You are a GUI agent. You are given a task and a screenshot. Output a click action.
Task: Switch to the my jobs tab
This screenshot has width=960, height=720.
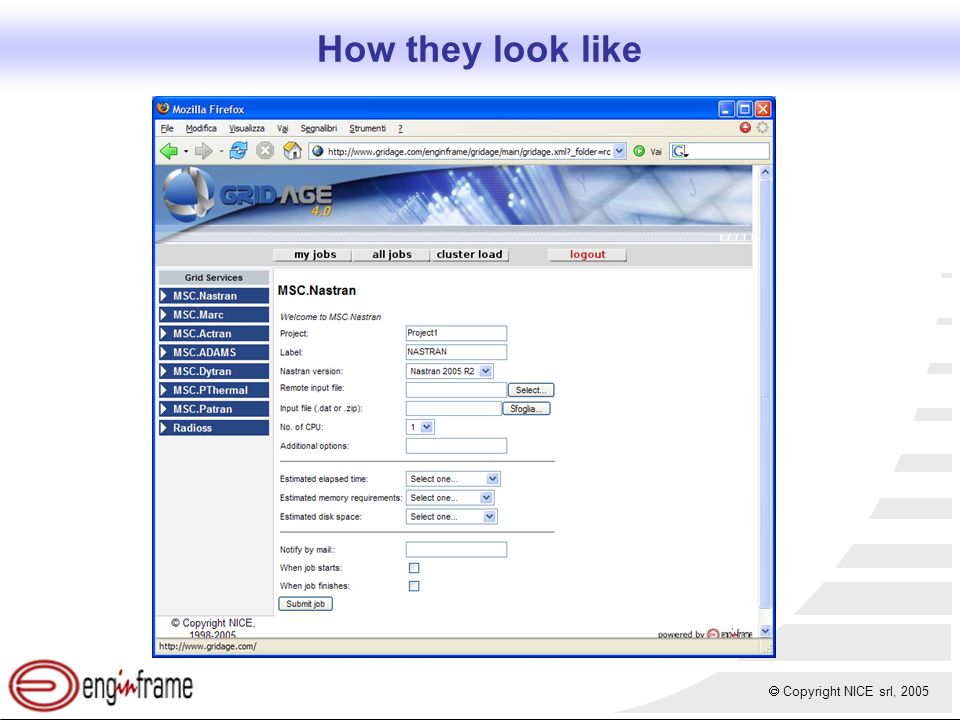click(315, 254)
